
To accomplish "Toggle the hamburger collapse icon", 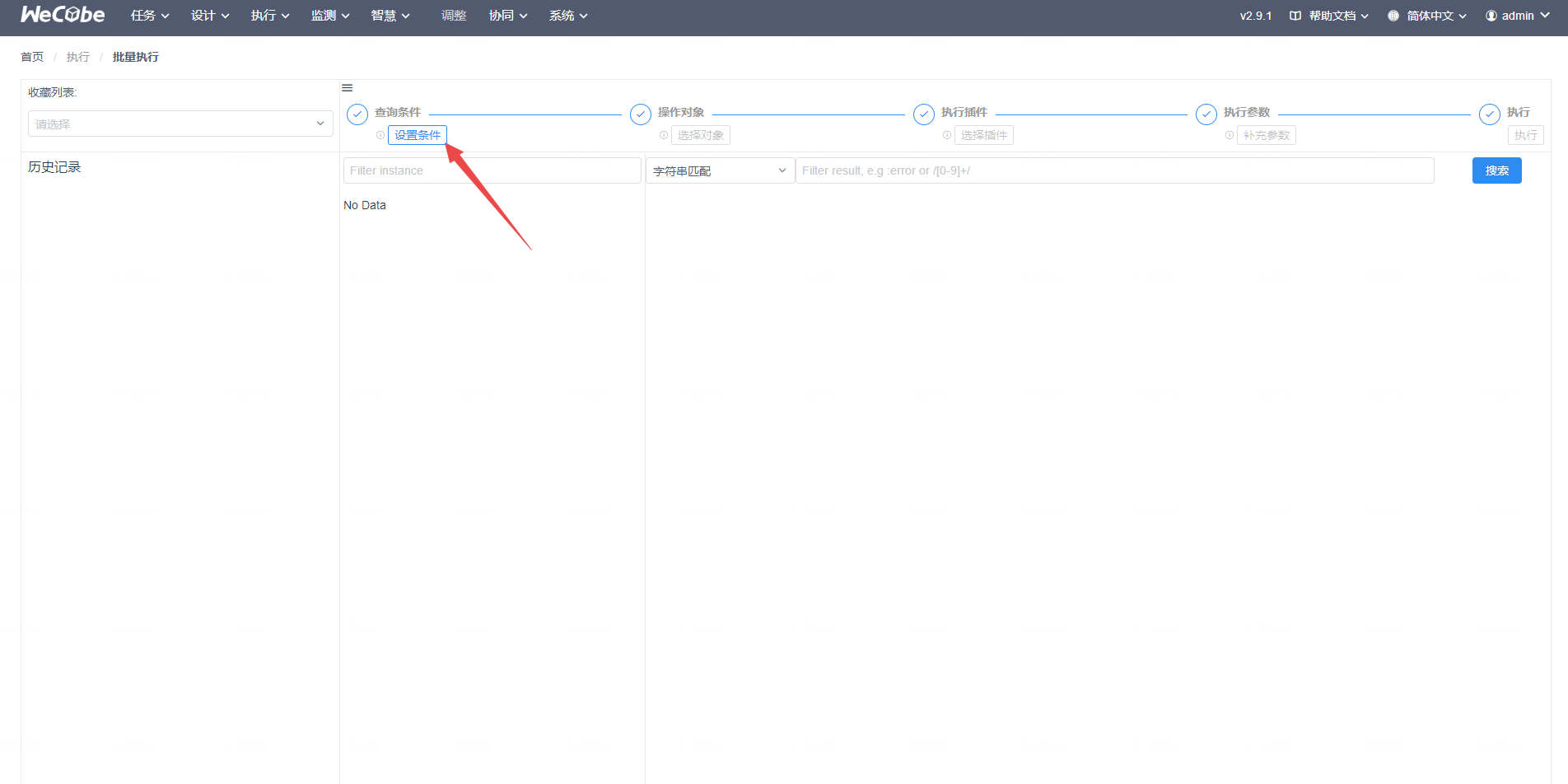I will coord(348,88).
